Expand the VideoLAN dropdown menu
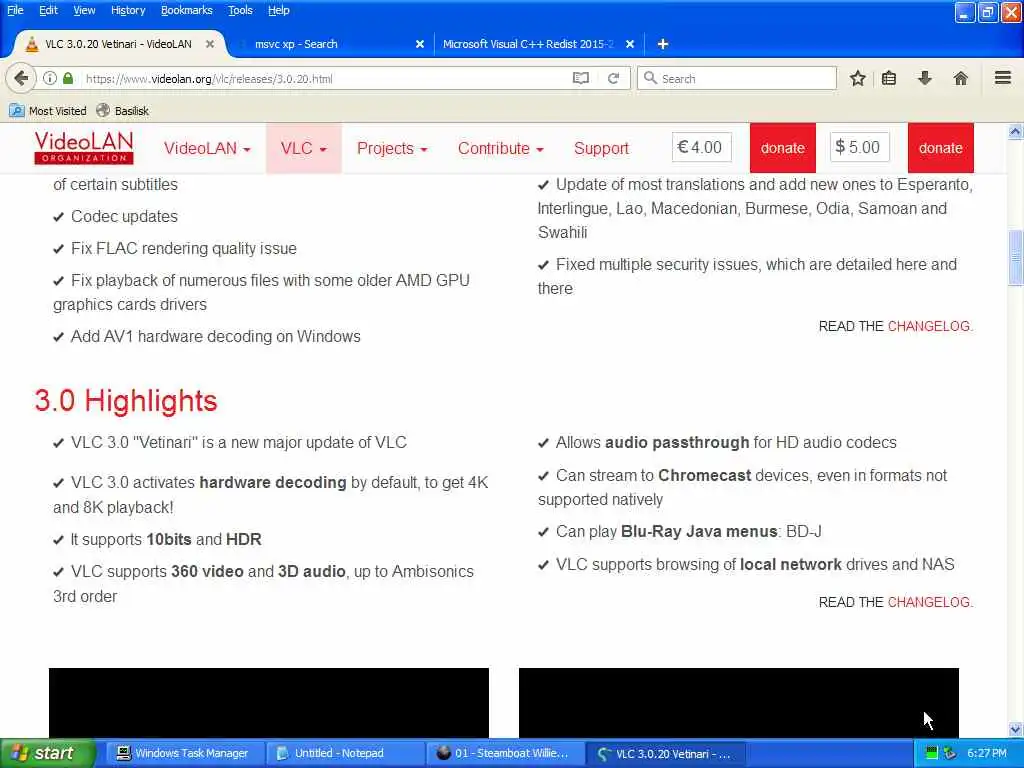This screenshot has width=1024, height=768. click(207, 148)
